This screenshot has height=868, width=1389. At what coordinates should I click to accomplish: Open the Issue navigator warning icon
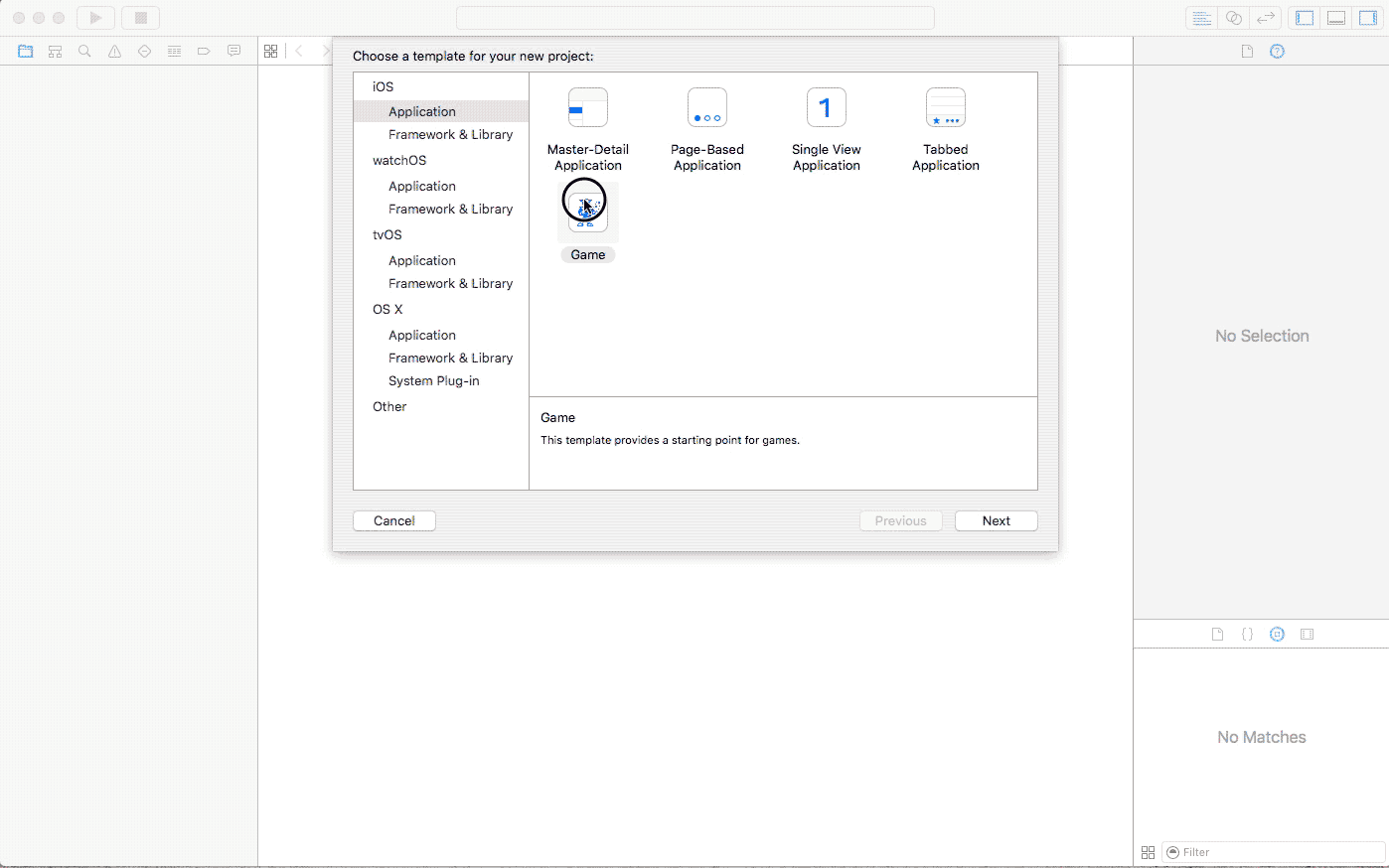115,51
